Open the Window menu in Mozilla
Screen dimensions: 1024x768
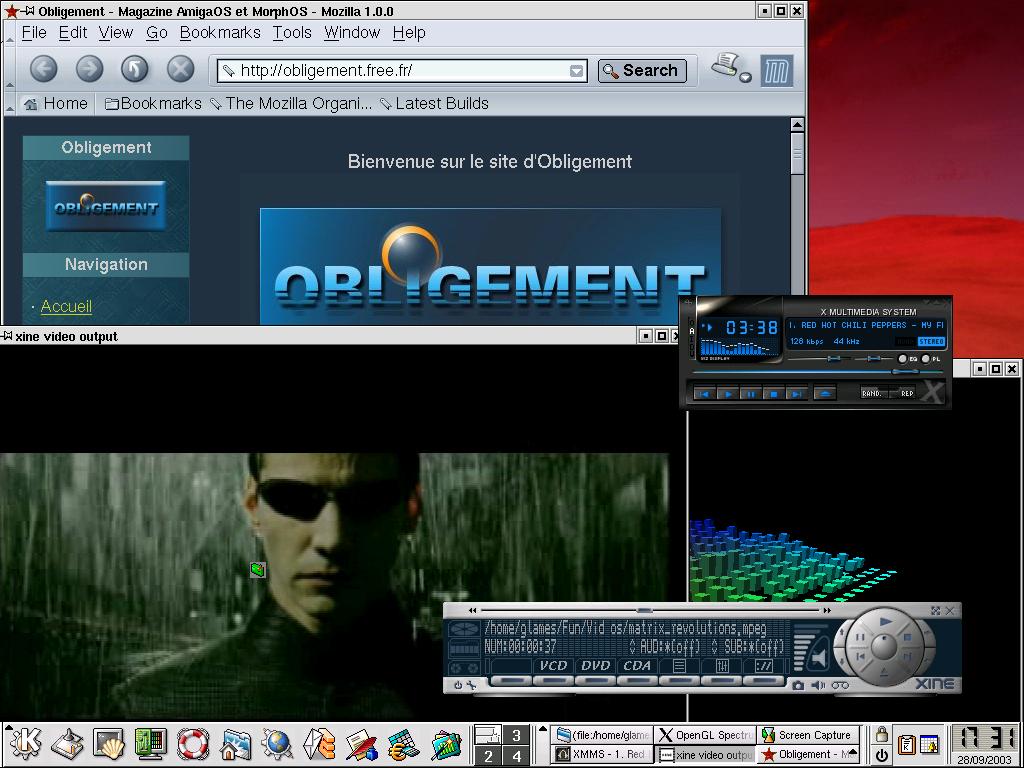[x=352, y=33]
